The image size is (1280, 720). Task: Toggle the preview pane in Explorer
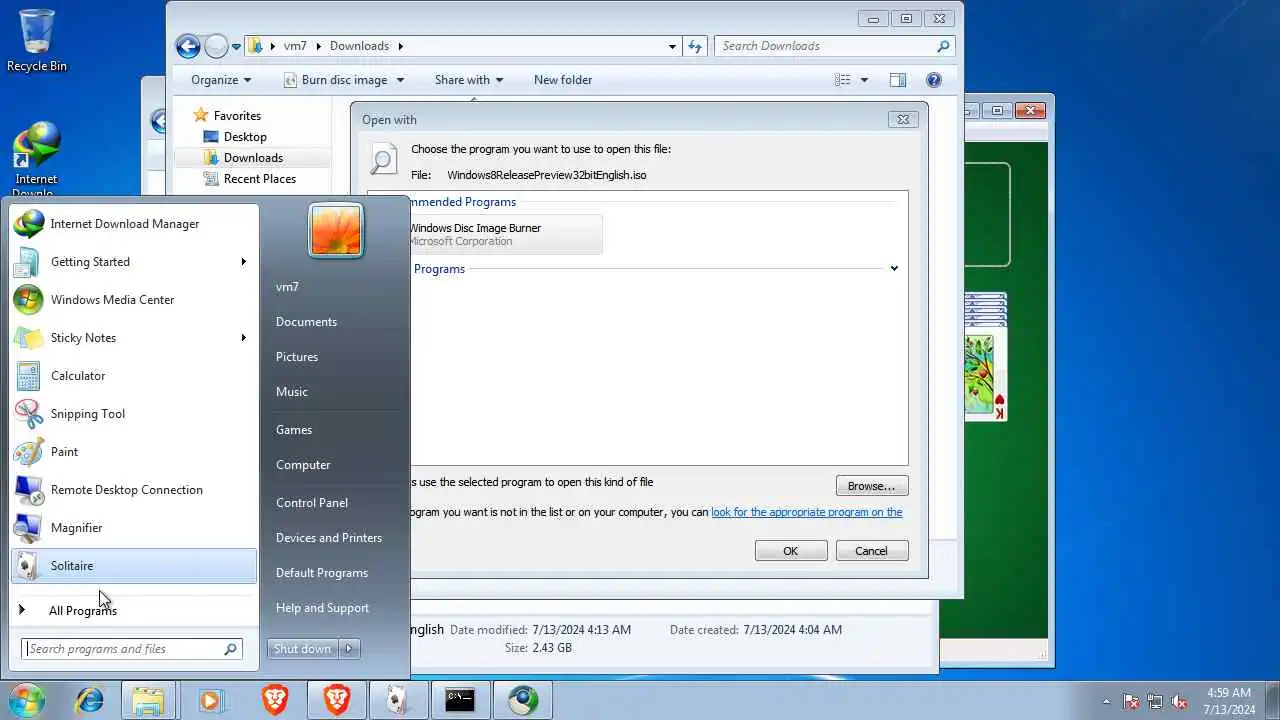click(x=897, y=80)
